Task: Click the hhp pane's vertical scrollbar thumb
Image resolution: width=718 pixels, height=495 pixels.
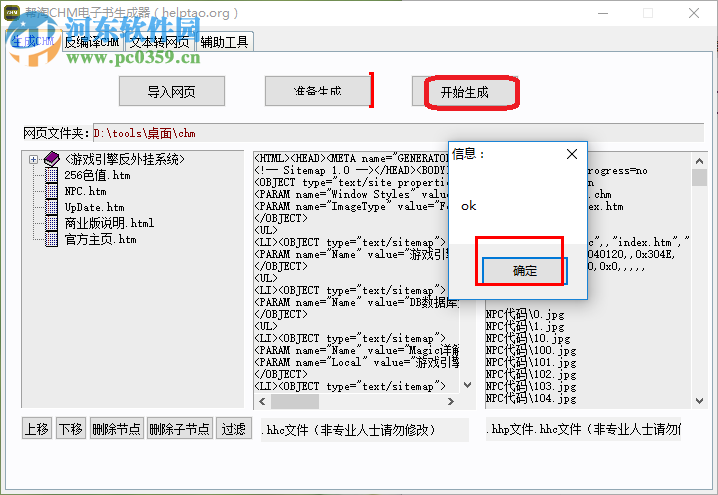Action: point(699,178)
